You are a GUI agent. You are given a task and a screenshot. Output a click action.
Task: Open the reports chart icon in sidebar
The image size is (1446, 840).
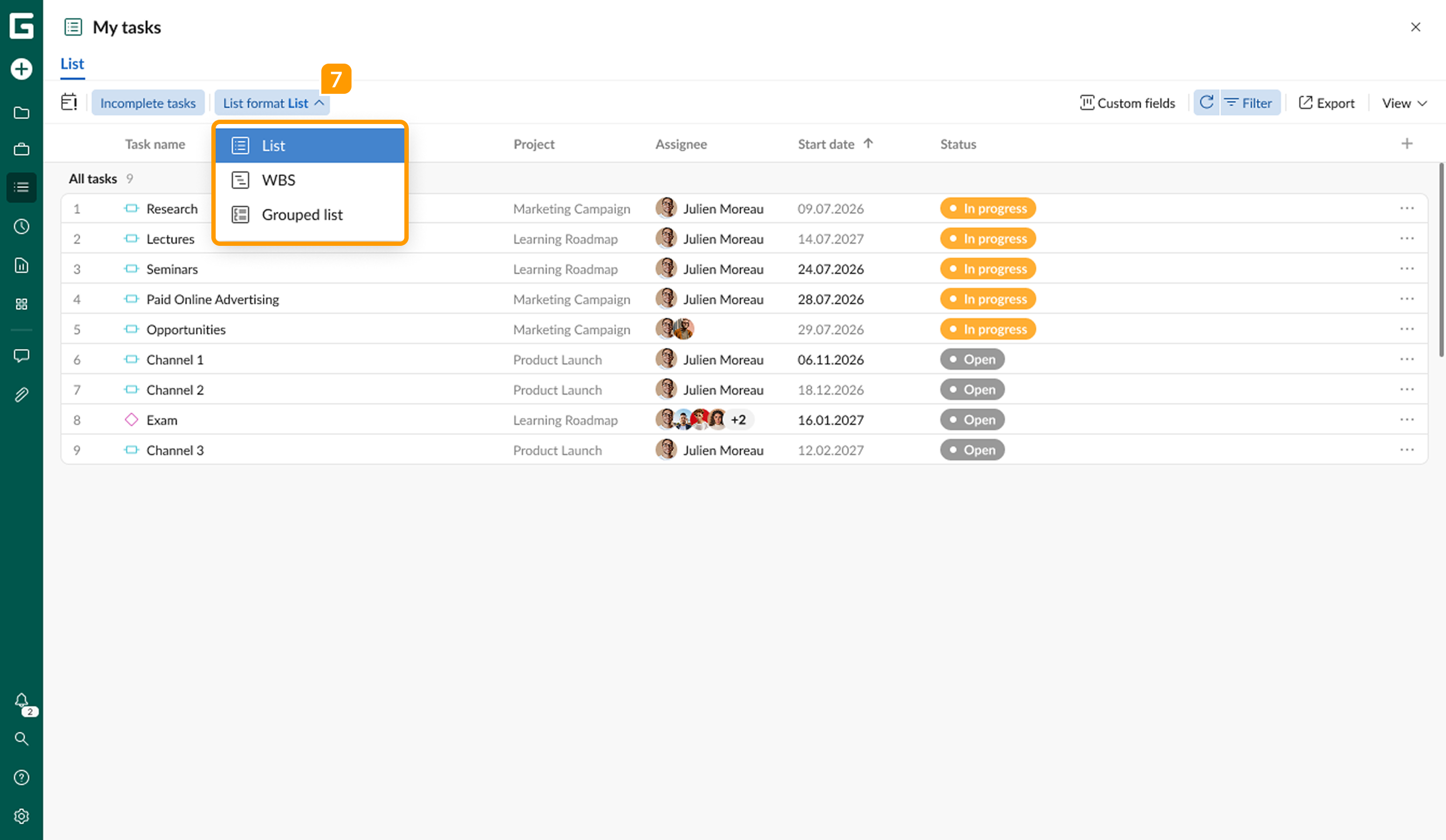(x=21, y=265)
